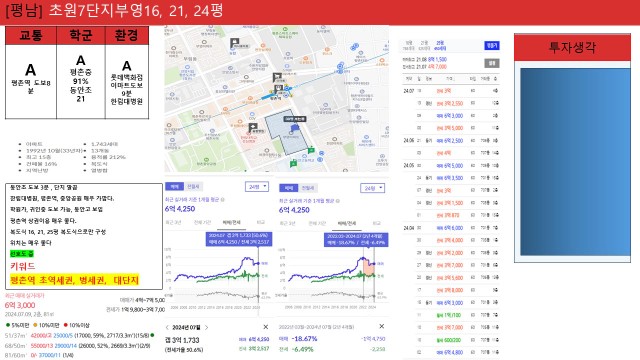Click the yellow highlighted keyword line

click(75, 280)
